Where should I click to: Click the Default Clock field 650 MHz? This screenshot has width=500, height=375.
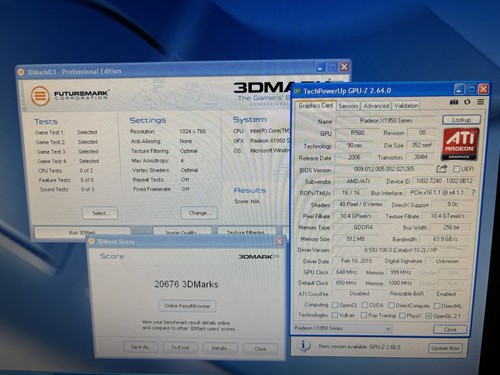coord(346,283)
